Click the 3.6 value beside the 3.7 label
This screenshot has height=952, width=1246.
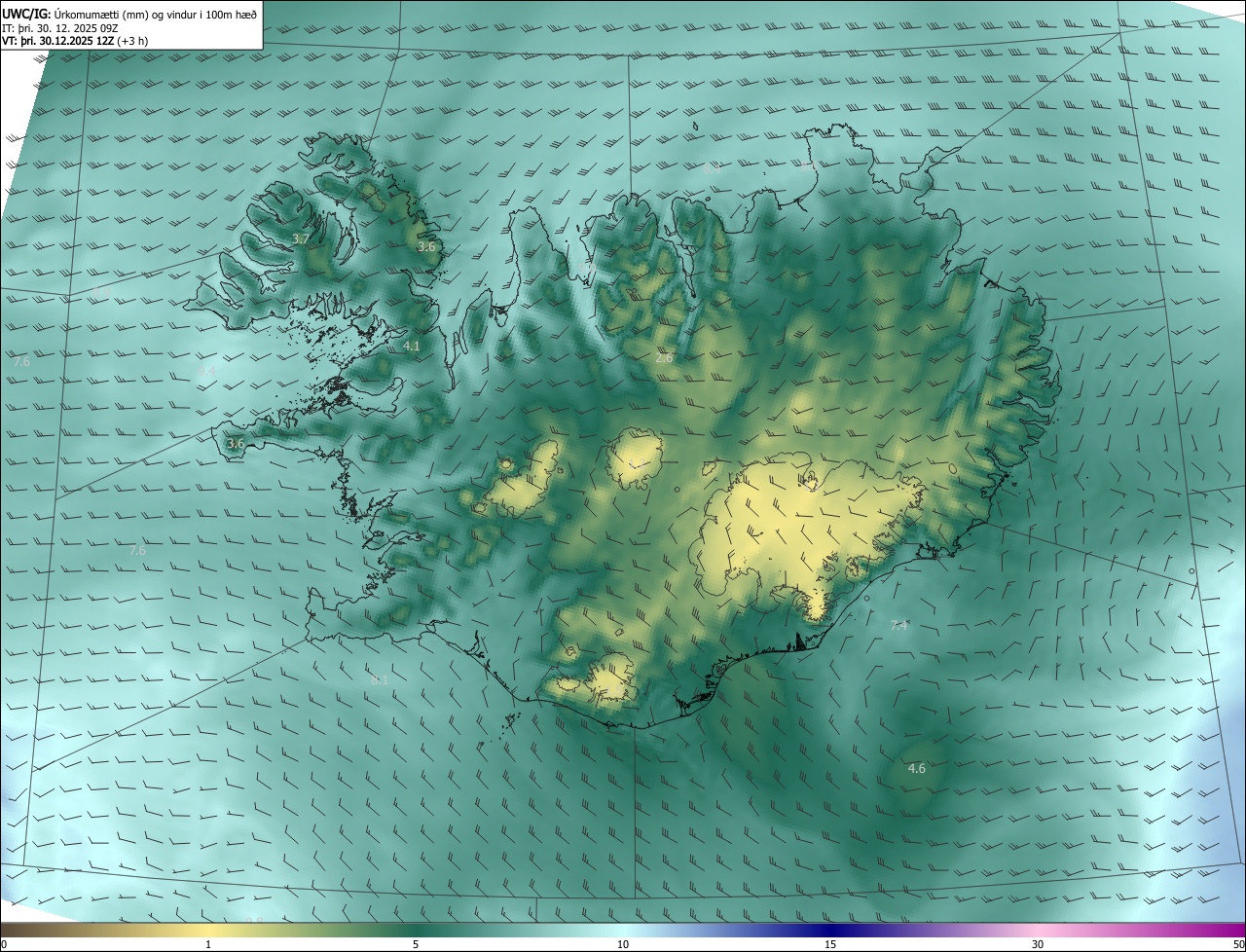click(x=426, y=247)
